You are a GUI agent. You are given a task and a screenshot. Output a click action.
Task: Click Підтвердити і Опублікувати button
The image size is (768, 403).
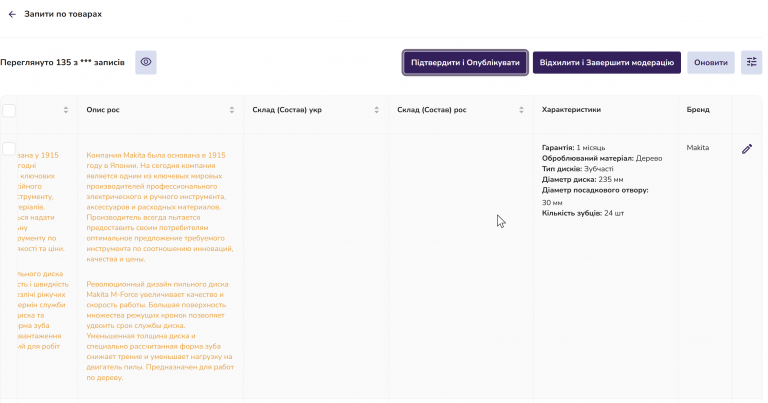click(465, 63)
